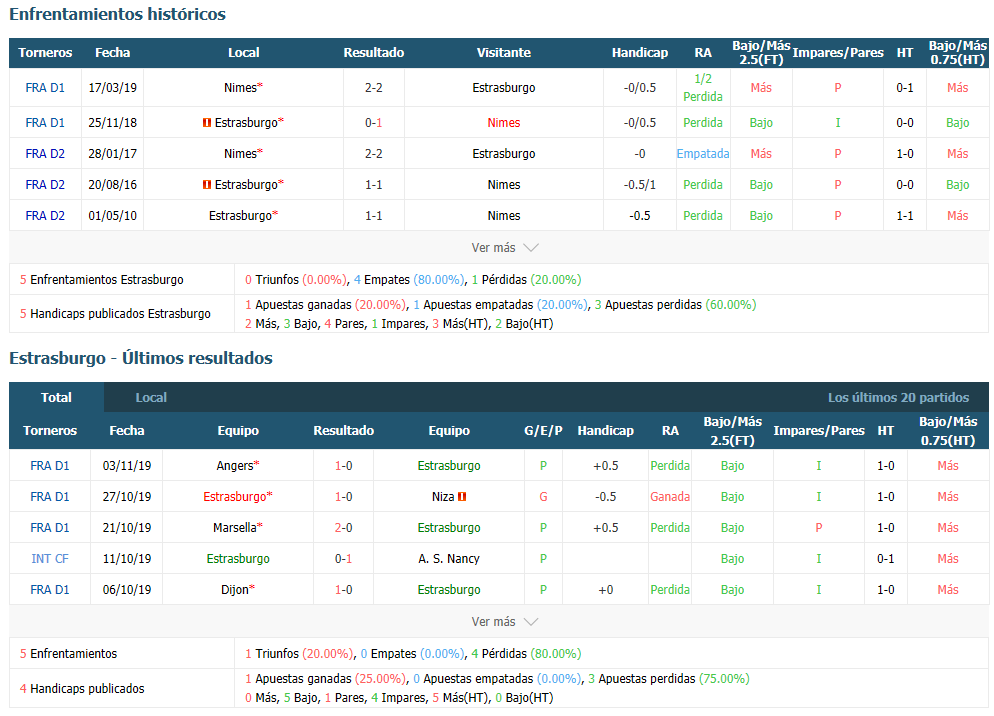Click Handicap header in historical table
Viewport: 994px width, 716px height.
click(640, 53)
